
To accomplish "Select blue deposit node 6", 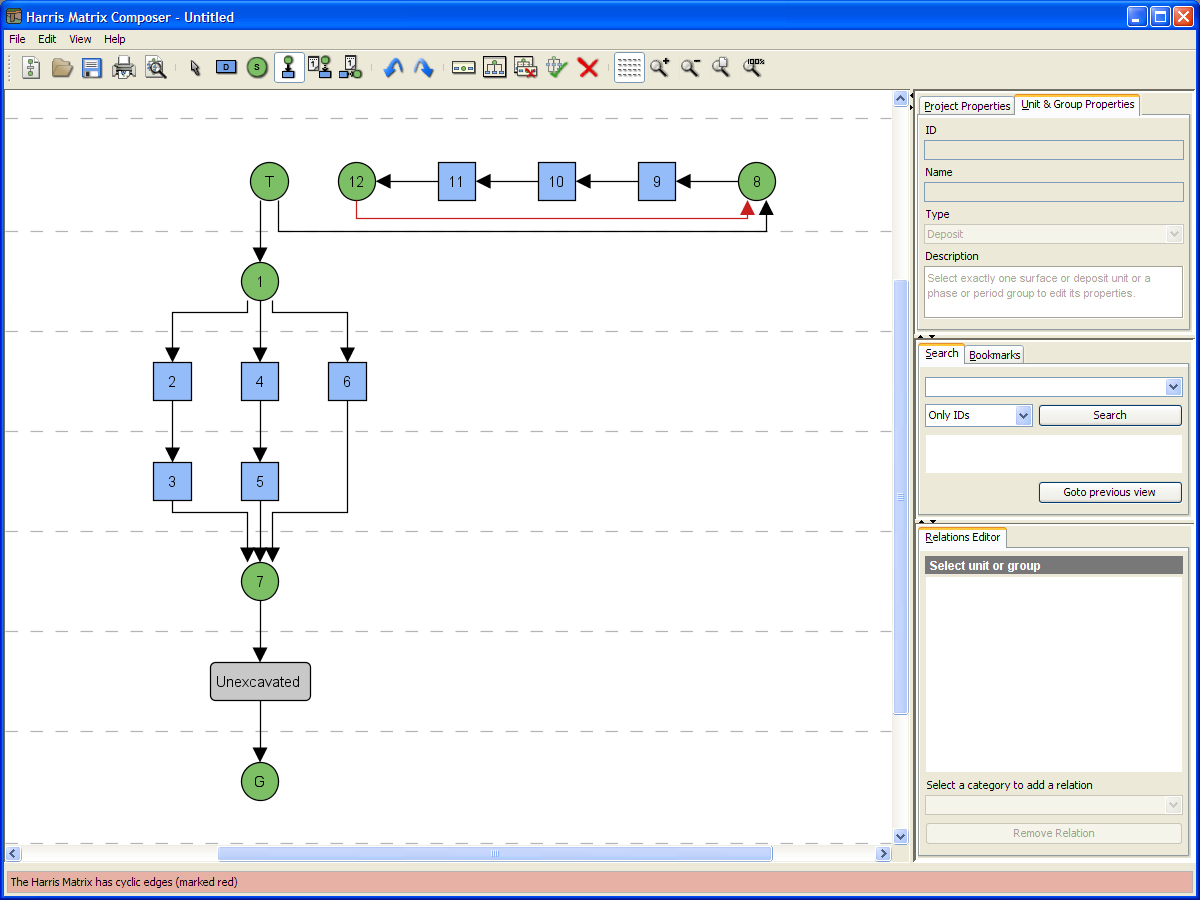I will (x=347, y=381).
